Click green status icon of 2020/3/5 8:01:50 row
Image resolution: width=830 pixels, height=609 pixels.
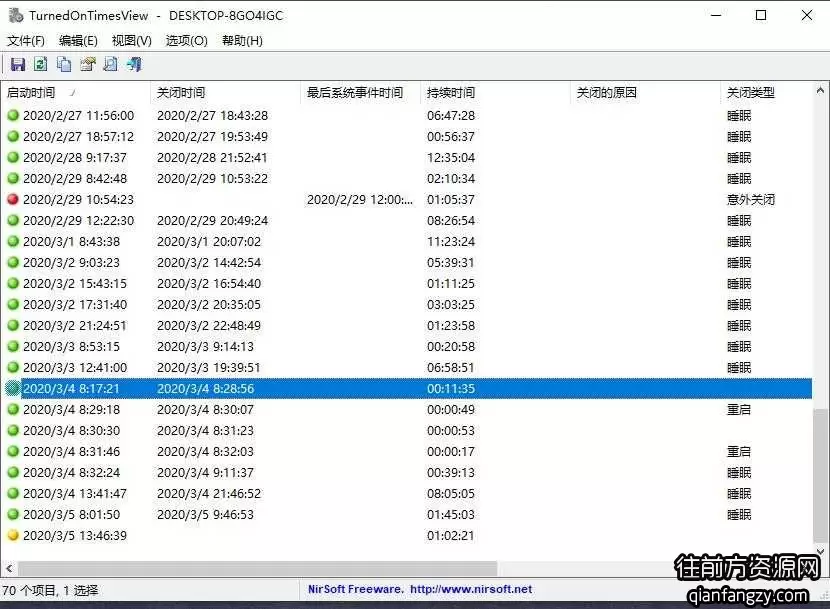[x=13, y=514]
